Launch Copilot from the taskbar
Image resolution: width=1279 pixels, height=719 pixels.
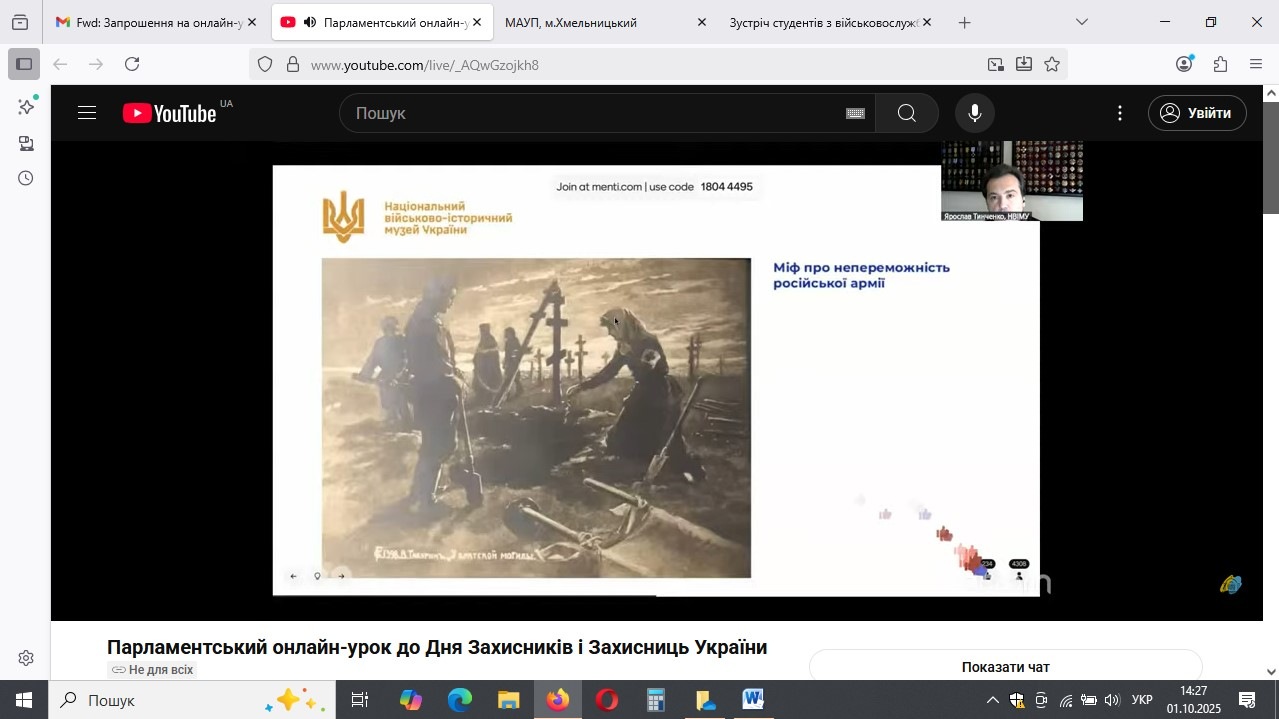tap(411, 700)
